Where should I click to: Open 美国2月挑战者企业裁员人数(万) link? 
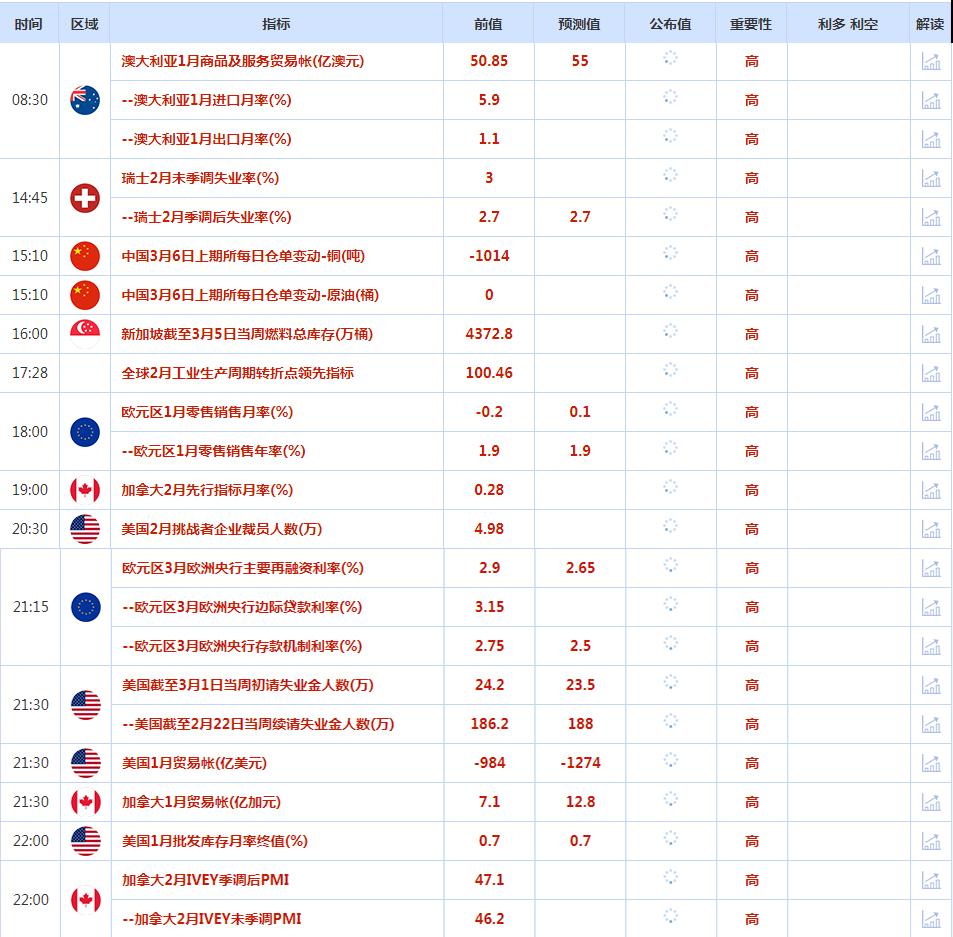tap(222, 529)
